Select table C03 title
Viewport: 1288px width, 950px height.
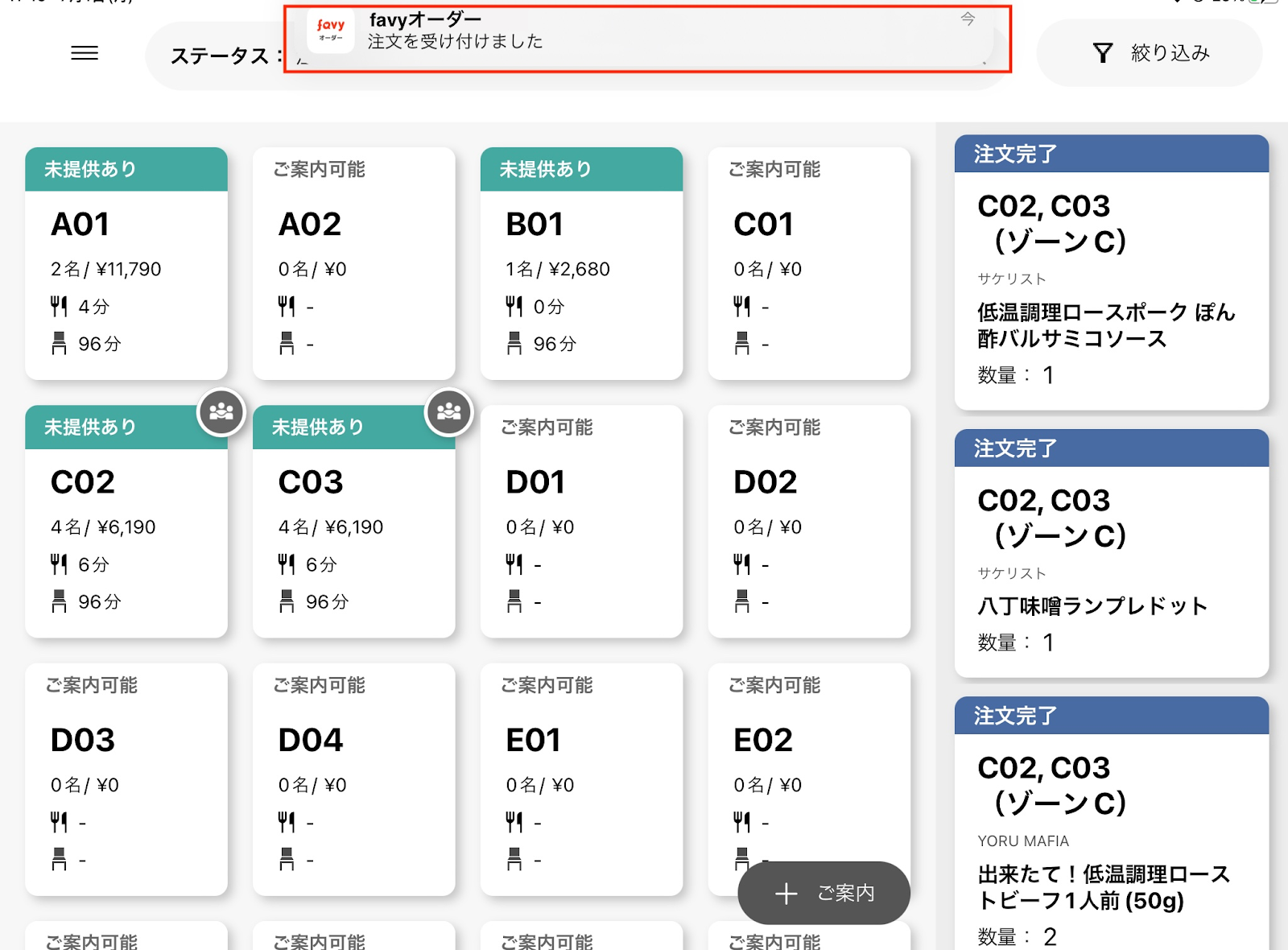coord(311,482)
